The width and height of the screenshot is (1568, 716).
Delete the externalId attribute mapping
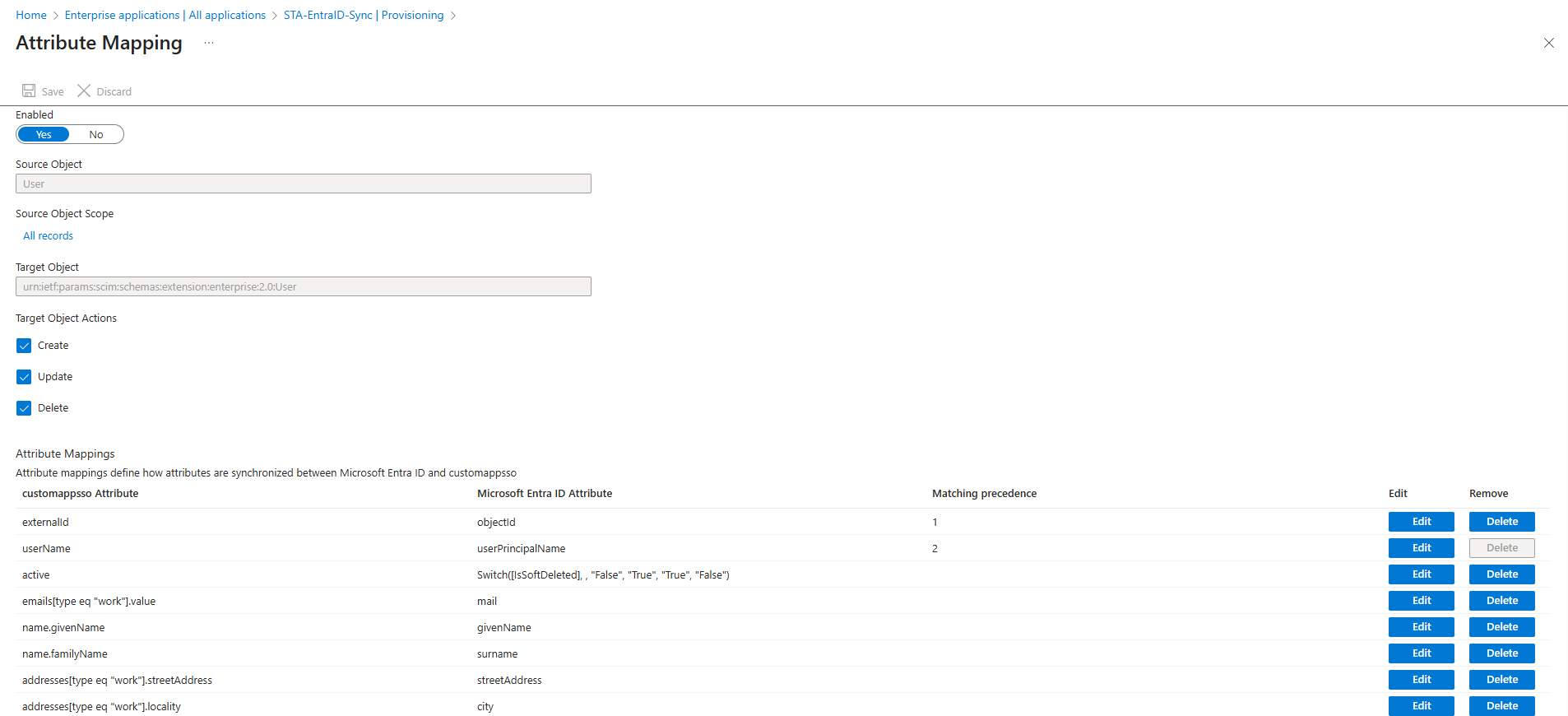pos(1501,522)
